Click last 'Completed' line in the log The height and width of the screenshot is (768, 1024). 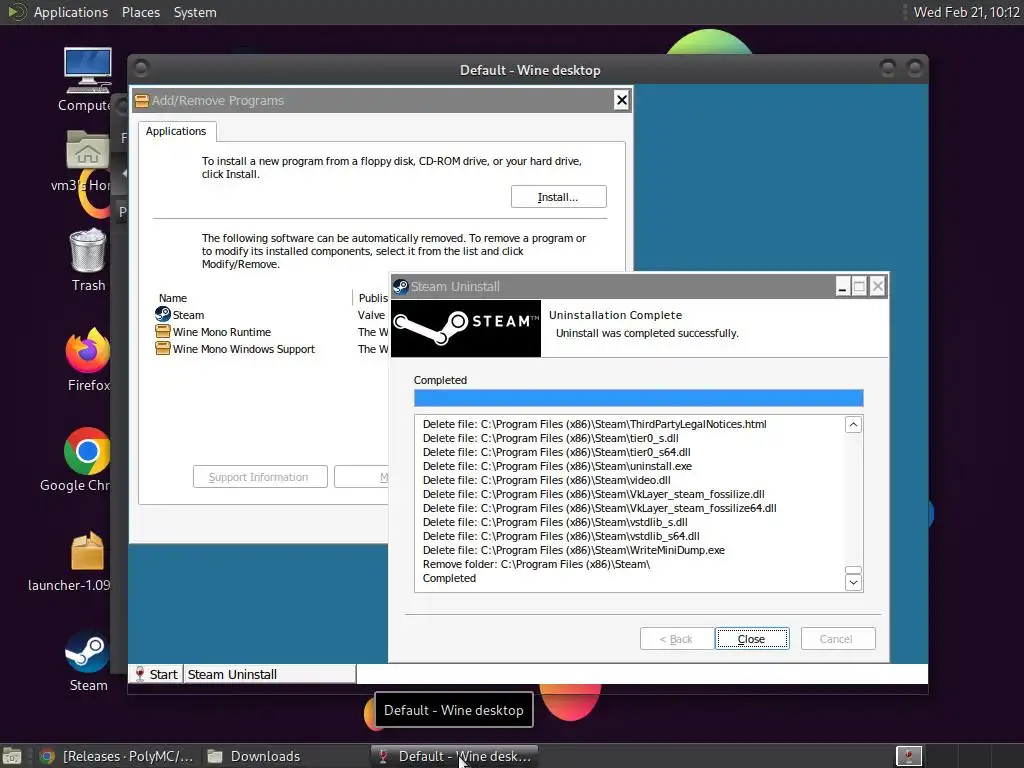[449, 578]
